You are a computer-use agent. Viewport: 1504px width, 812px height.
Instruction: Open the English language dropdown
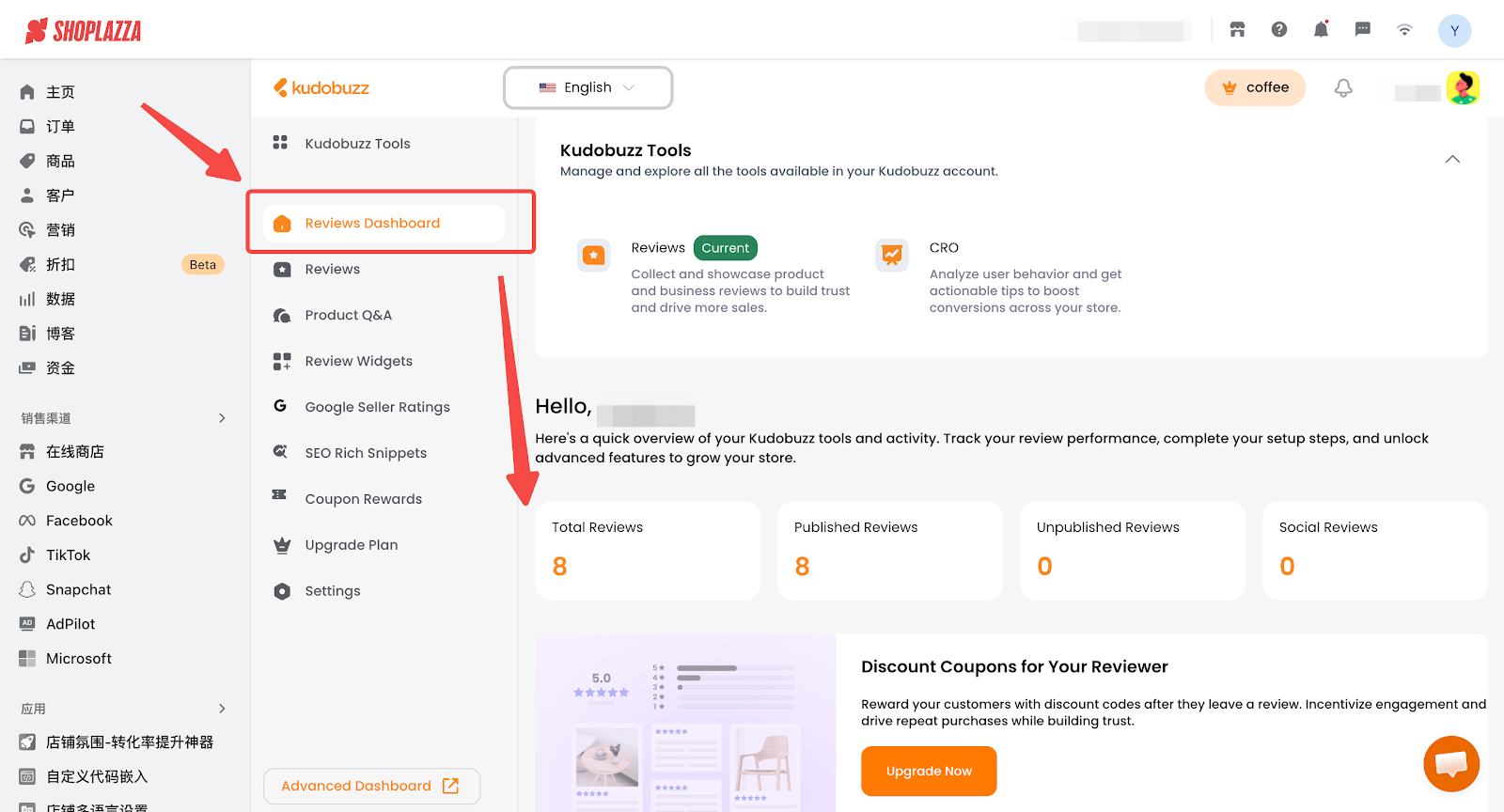(587, 87)
